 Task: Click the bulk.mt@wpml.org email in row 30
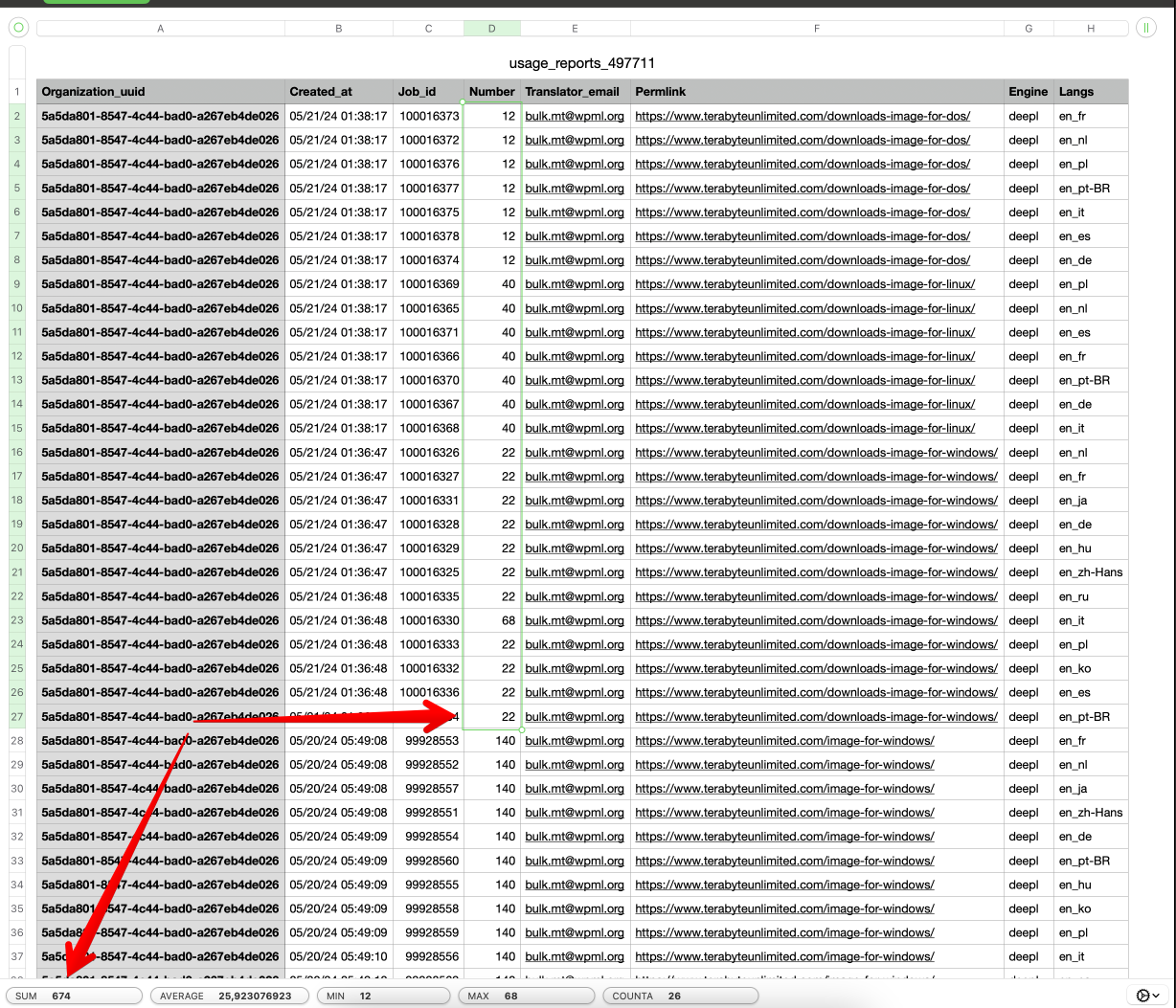575,789
